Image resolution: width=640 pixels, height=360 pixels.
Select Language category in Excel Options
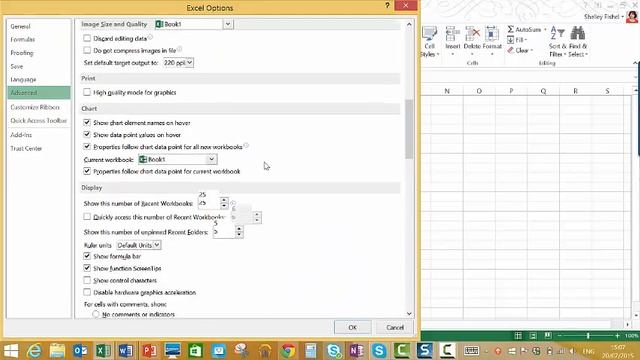(23, 79)
